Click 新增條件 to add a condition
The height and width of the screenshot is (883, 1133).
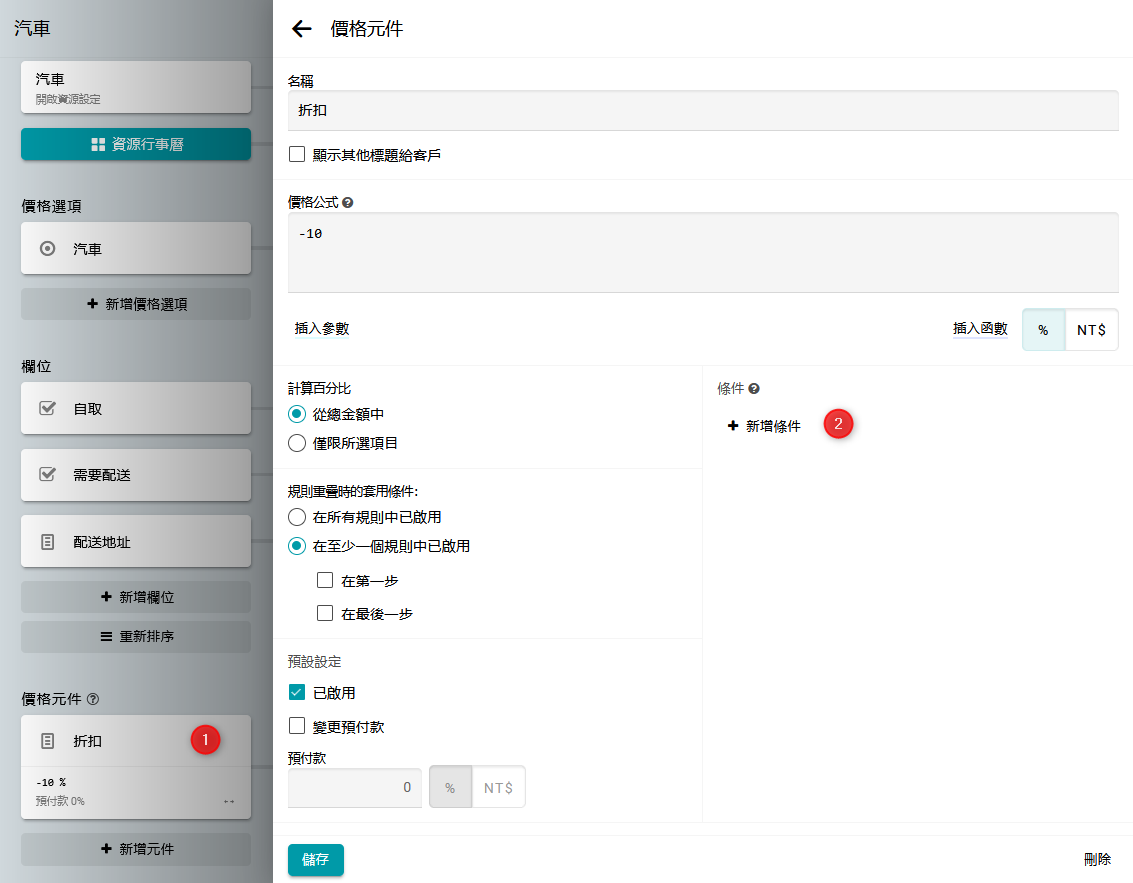pyautogui.click(x=764, y=426)
